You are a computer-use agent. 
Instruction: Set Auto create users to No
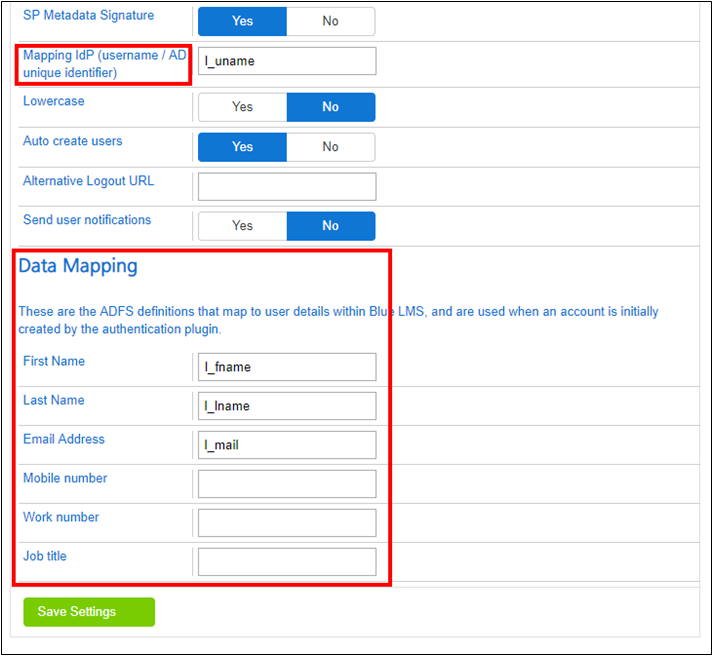331,147
